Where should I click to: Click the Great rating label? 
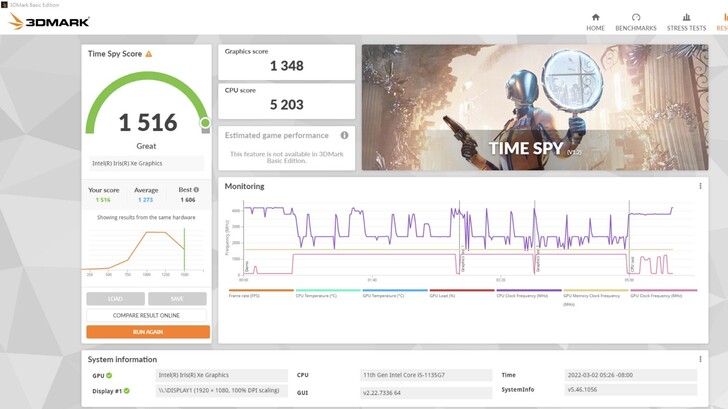(146, 146)
